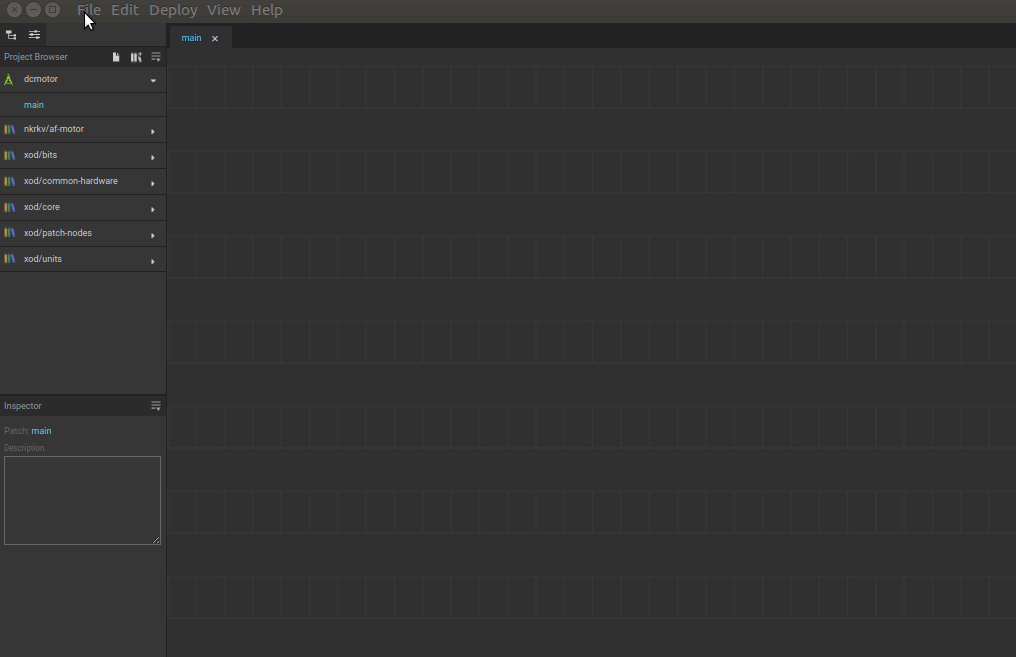Viewport: 1016px width, 657px height.
Task: Expand the xod/units library
Action: tap(153, 261)
